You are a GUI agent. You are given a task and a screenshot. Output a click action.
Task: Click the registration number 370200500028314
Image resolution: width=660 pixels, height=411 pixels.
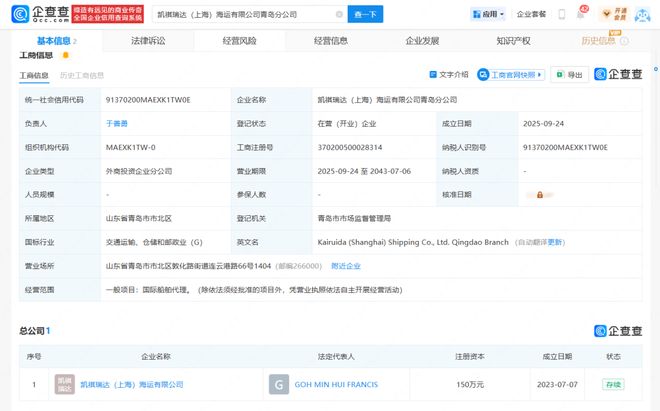(350, 147)
